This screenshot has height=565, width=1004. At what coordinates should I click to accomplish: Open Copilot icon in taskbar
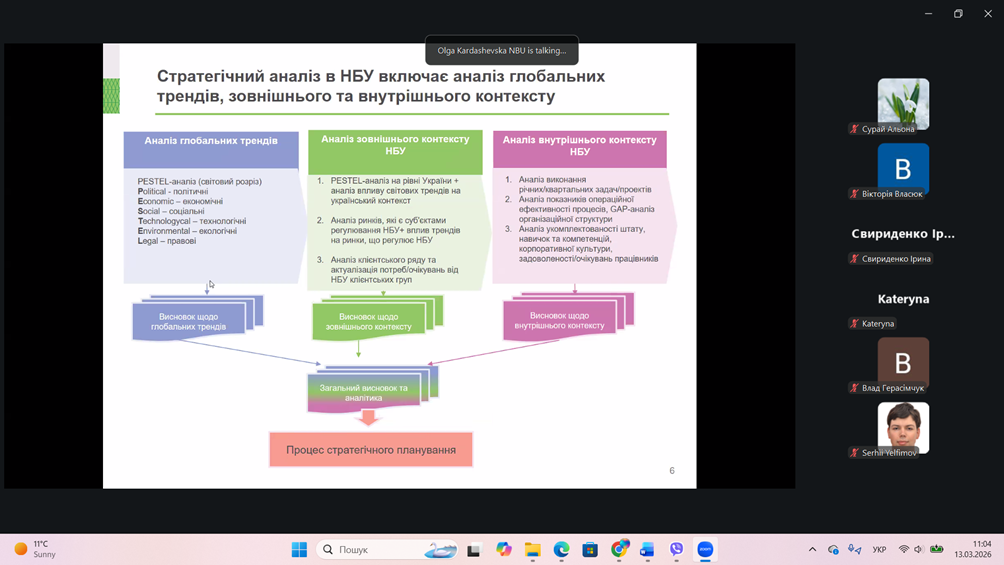pyautogui.click(x=504, y=549)
